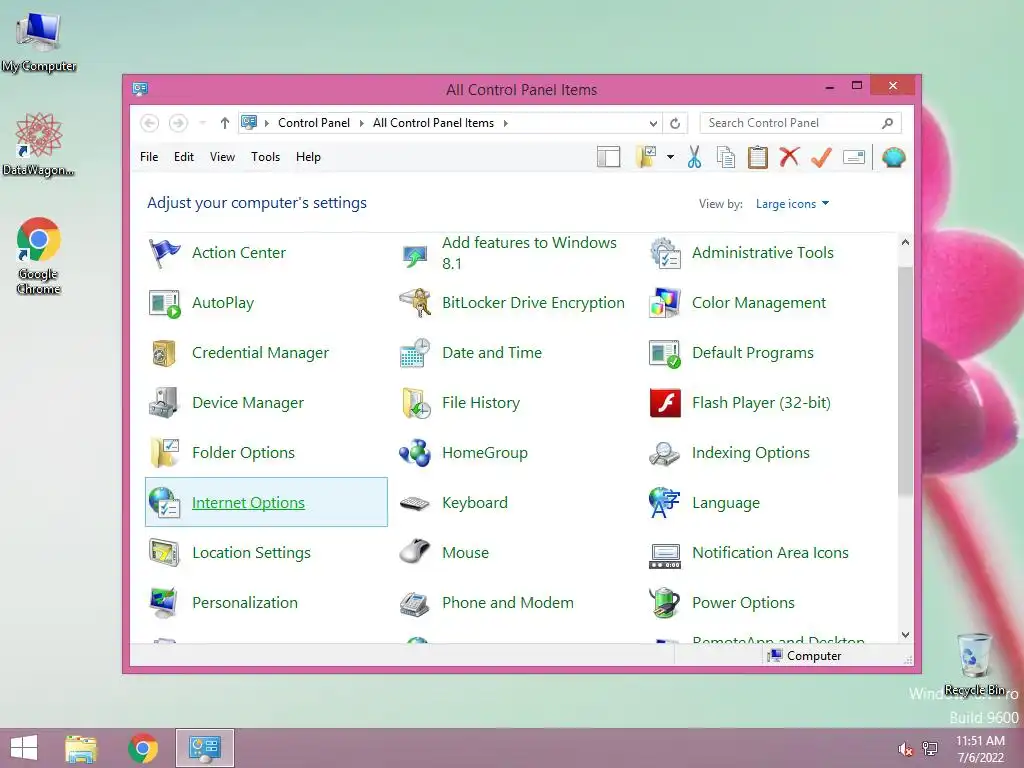The width and height of the screenshot is (1024, 768).
Task: Click the All Control Panel Items breadcrumb
Action: coord(434,123)
